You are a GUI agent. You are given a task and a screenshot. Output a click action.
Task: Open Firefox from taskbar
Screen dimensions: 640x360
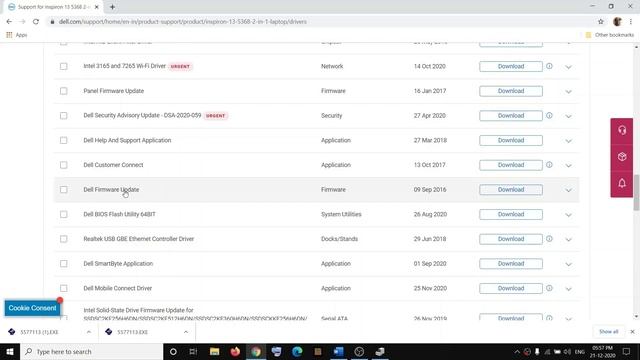pos(235,351)
